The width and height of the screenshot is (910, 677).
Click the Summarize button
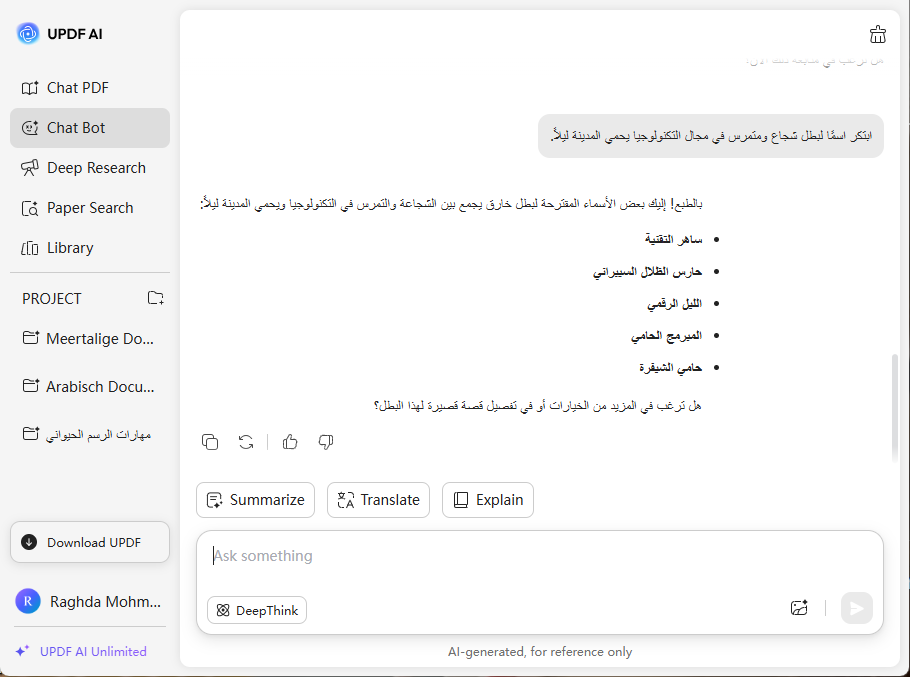255,500
